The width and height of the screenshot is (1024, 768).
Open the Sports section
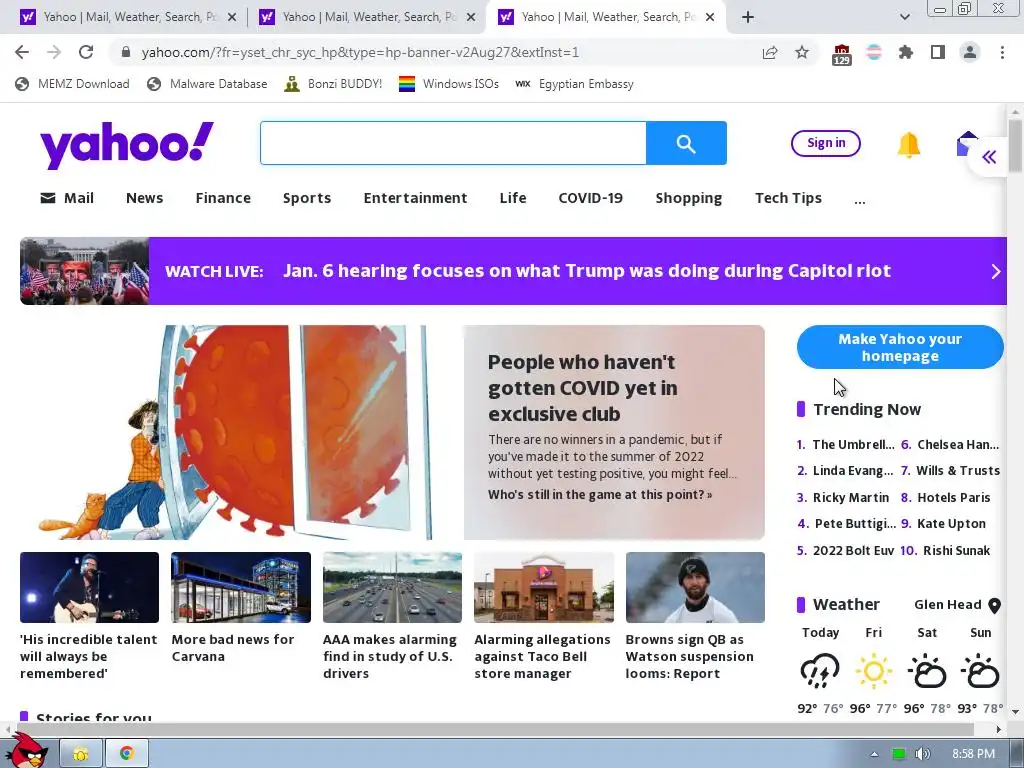(x=307, y=198)
